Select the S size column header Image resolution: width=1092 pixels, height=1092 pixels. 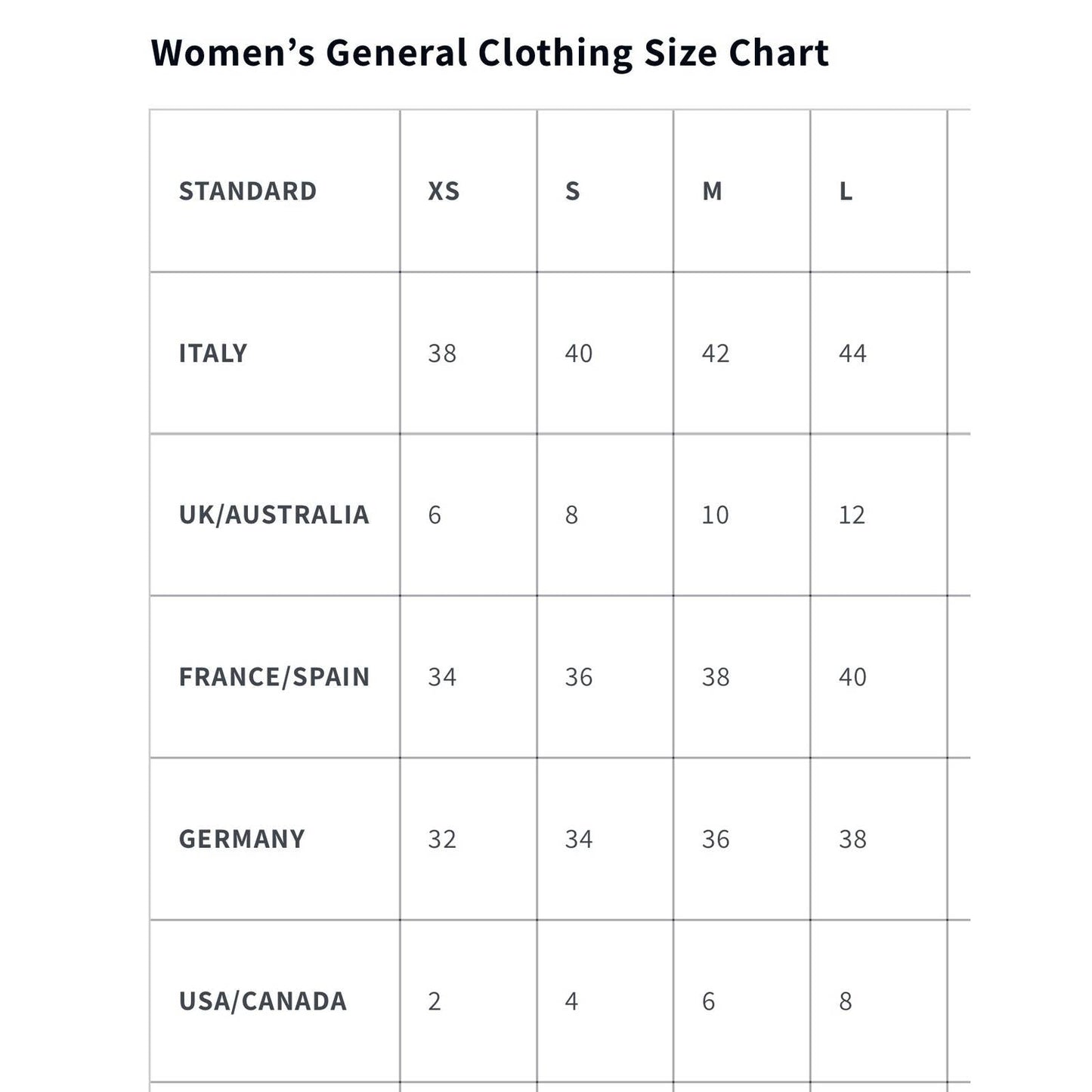coord(573,191)
